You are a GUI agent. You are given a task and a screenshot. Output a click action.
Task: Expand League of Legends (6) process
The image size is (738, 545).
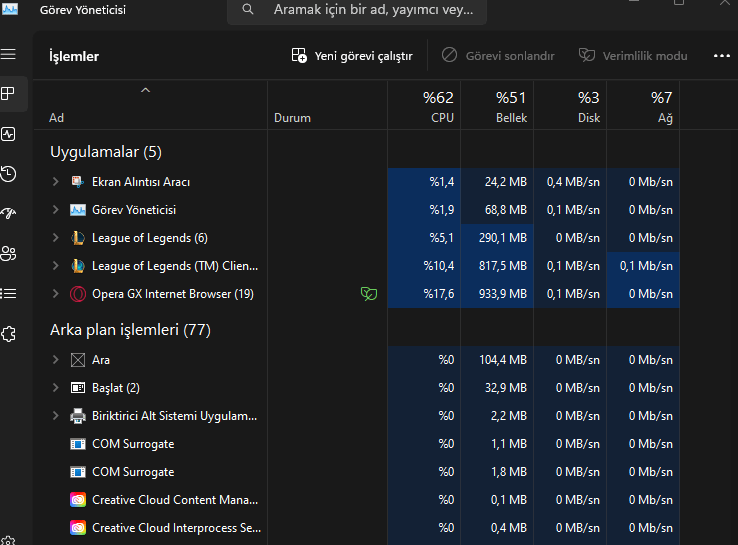click(56, 238)
